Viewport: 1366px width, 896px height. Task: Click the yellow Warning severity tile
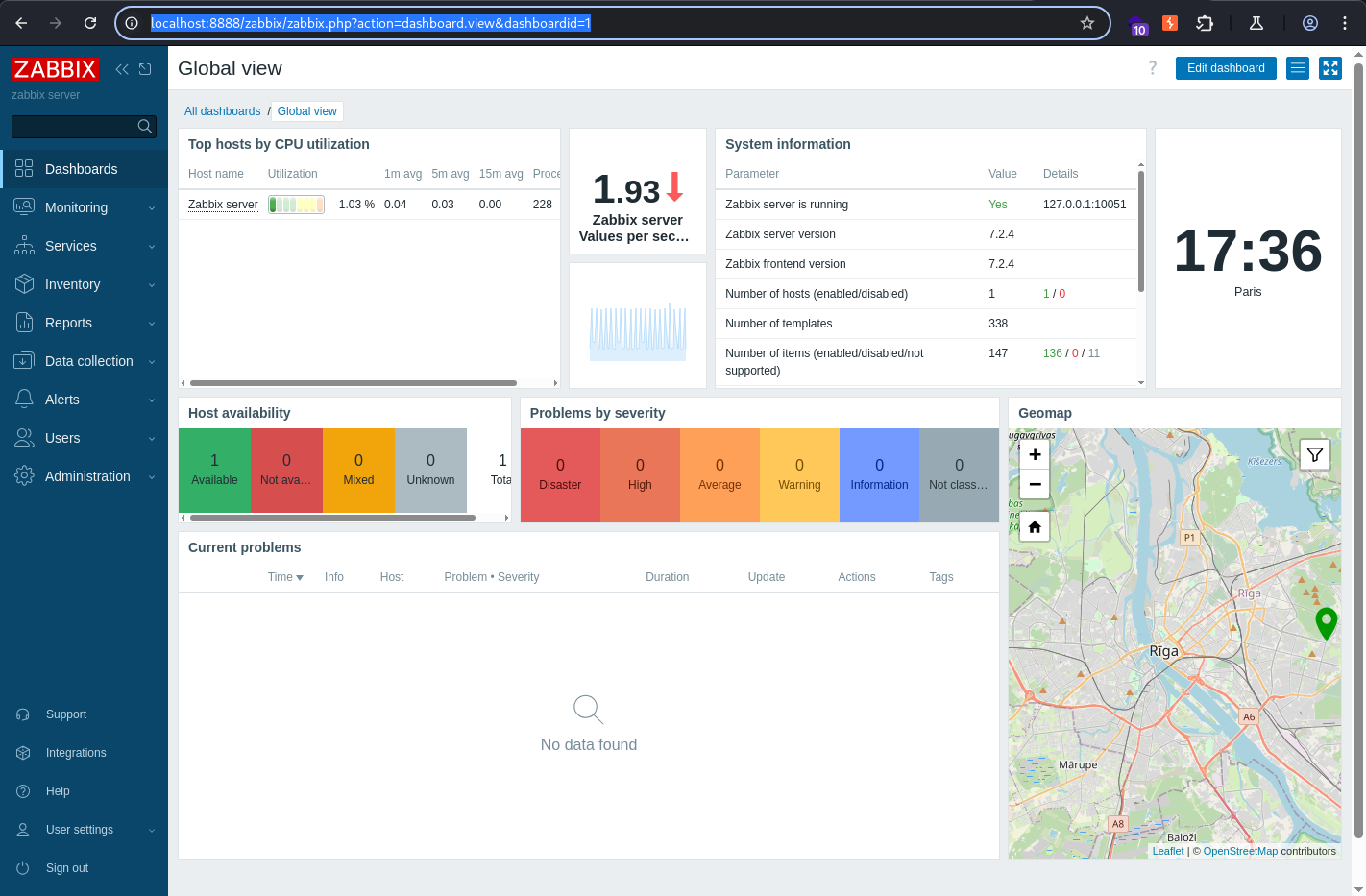coord(799,475)
